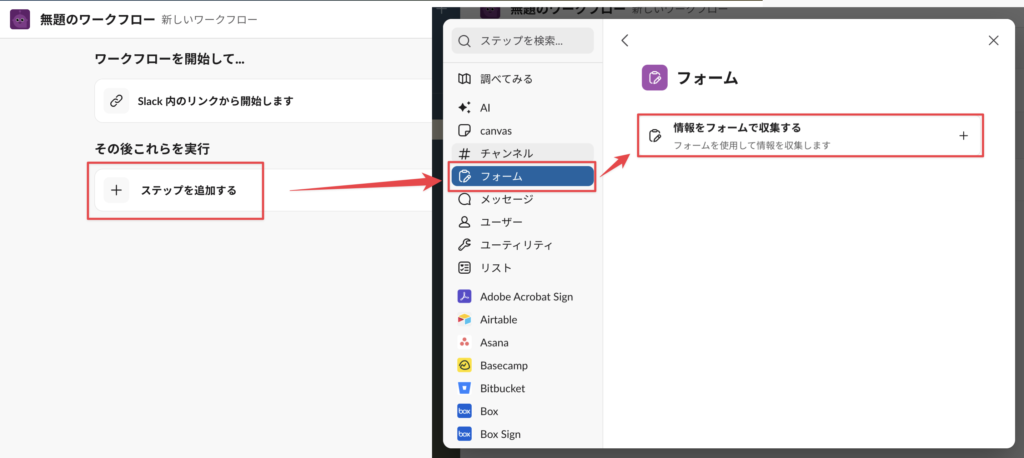1024x458 pixels.
Task: Click the ステップを検索 search field
Action: 523,41
